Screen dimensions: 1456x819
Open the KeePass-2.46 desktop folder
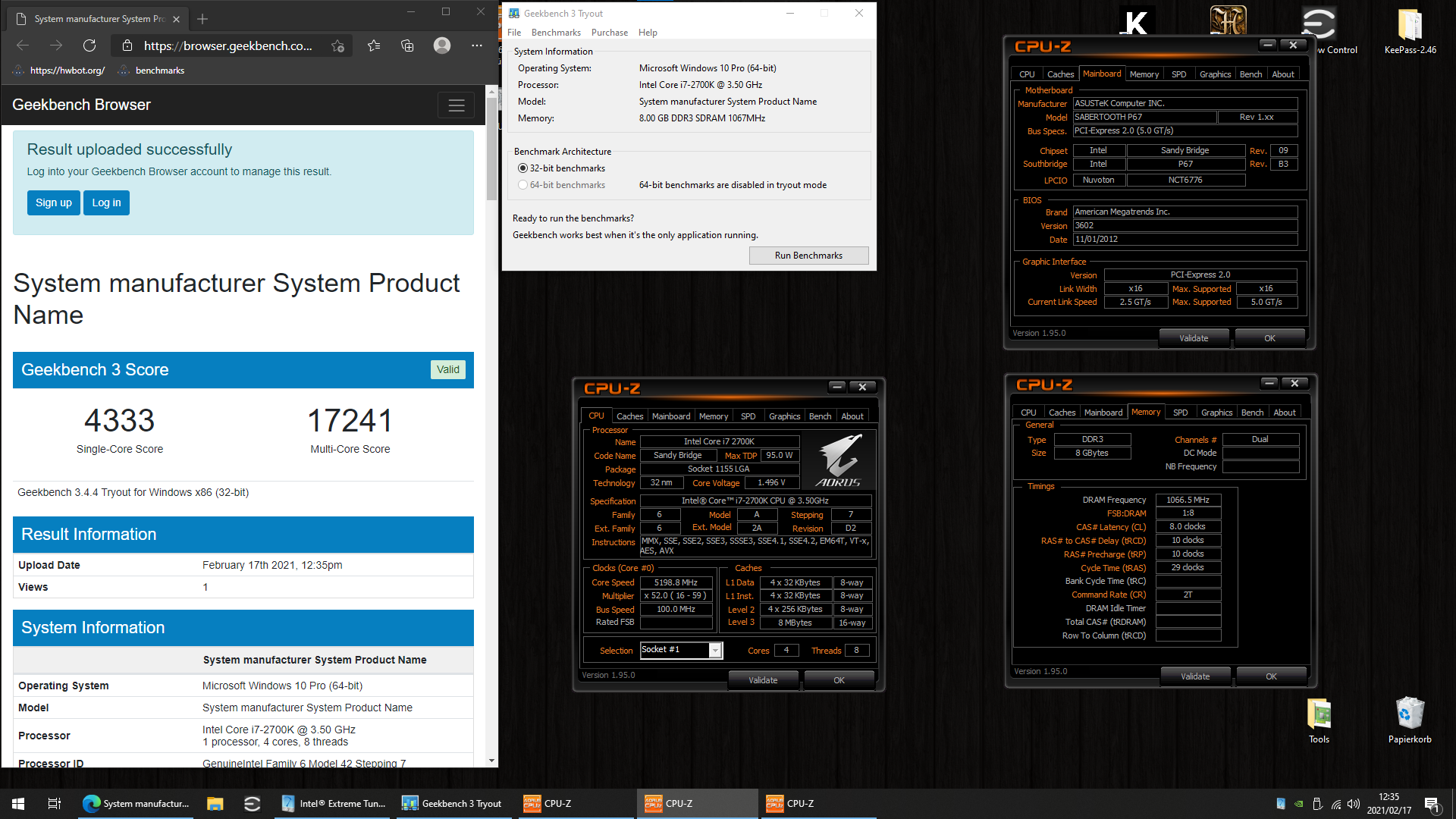1410,32
